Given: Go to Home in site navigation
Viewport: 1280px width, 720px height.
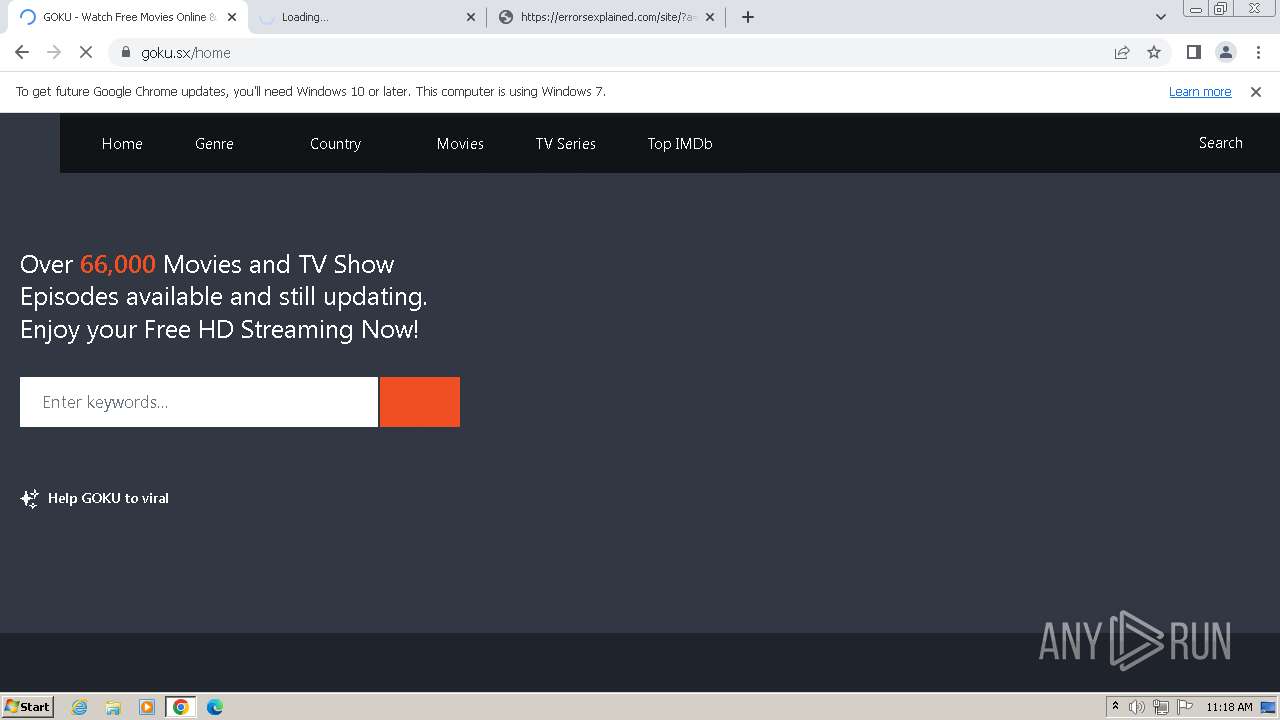Looking at the screenshot, I should (122, 144).
